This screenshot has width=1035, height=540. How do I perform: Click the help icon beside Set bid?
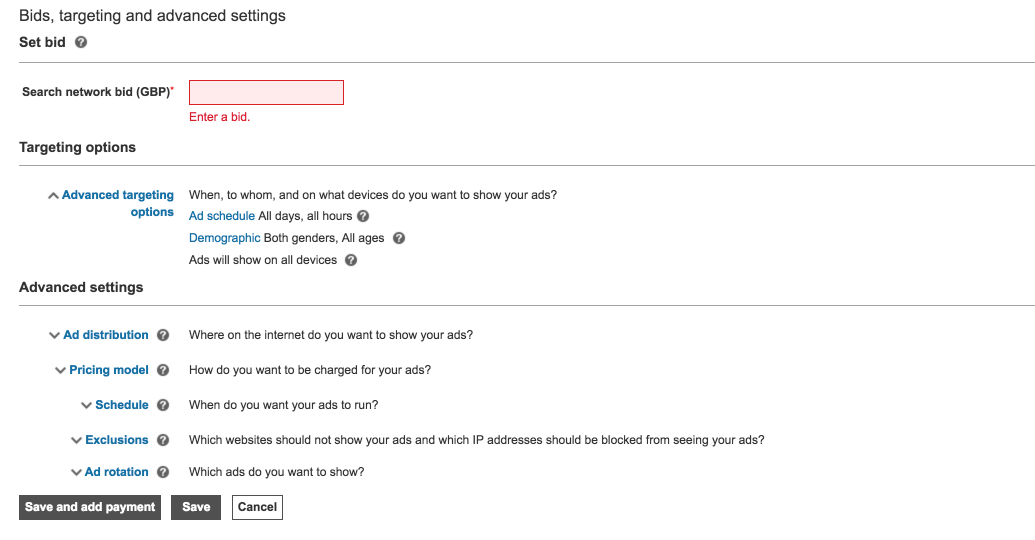(81, 43)
